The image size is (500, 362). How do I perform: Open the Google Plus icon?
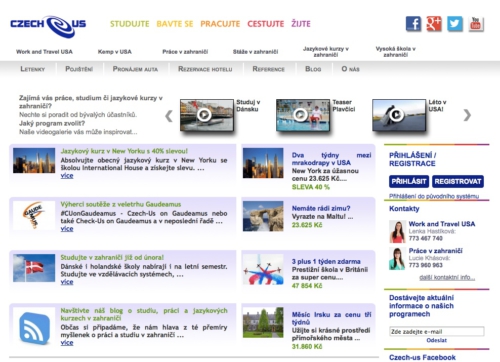[434, 24]
